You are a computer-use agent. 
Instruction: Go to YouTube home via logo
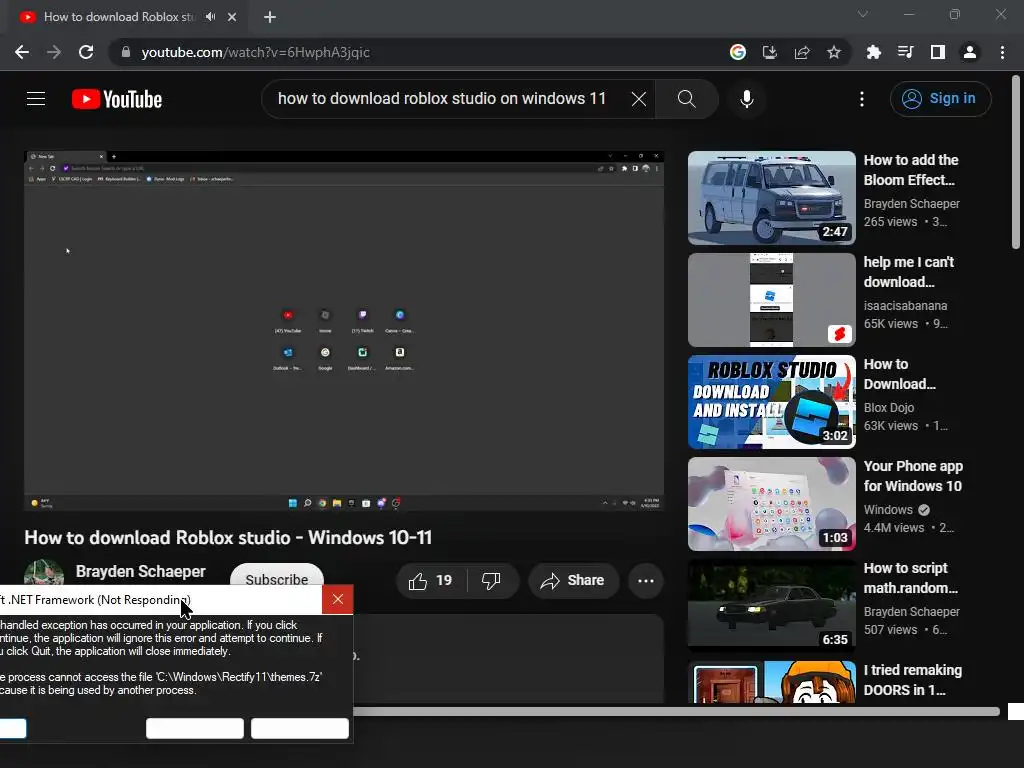coord(117,99)
